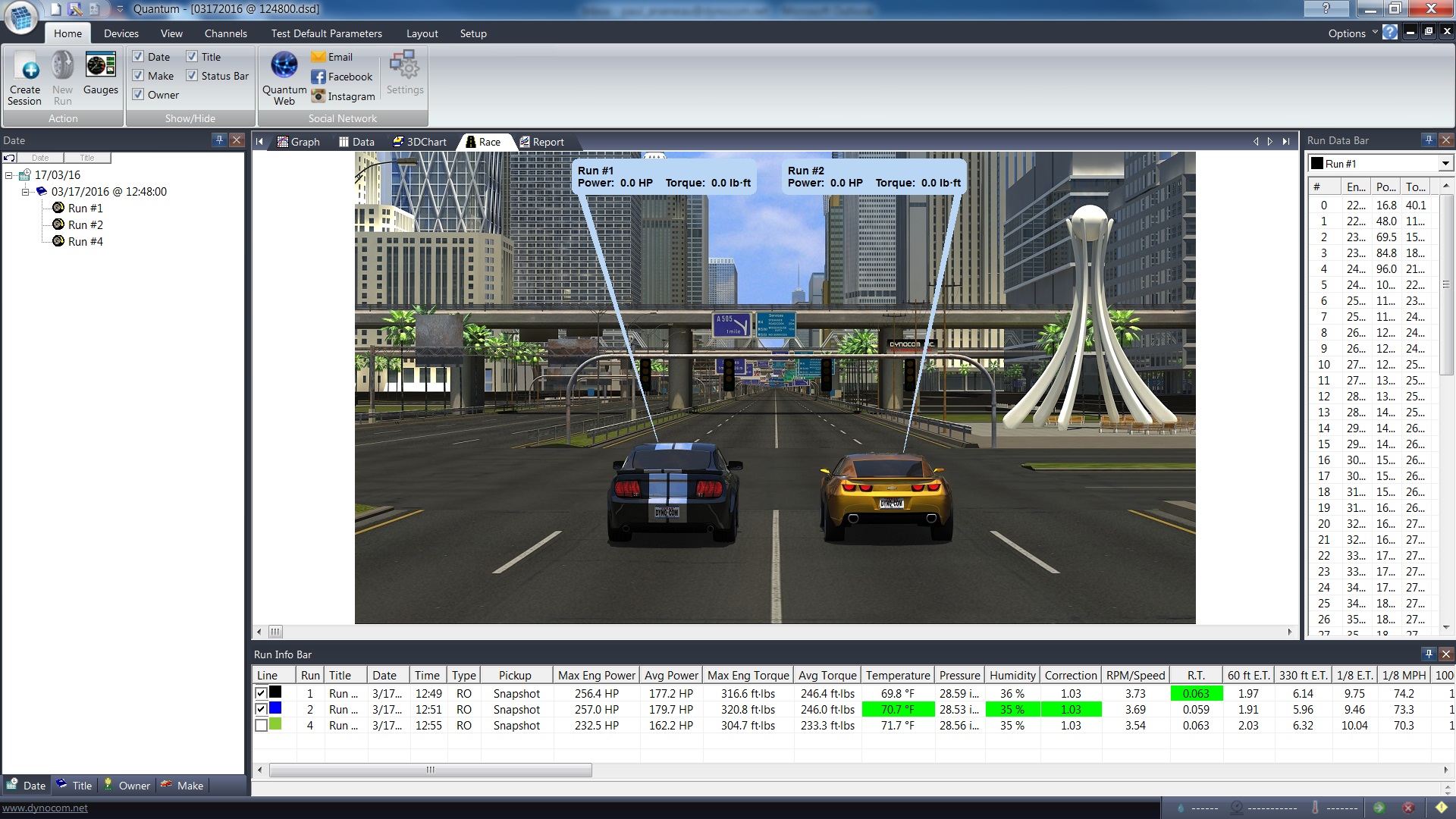Pin the Run Info Bar
Viewport: 1456px width, 819px height.
pyautogui.click(x=1429, y=654)
